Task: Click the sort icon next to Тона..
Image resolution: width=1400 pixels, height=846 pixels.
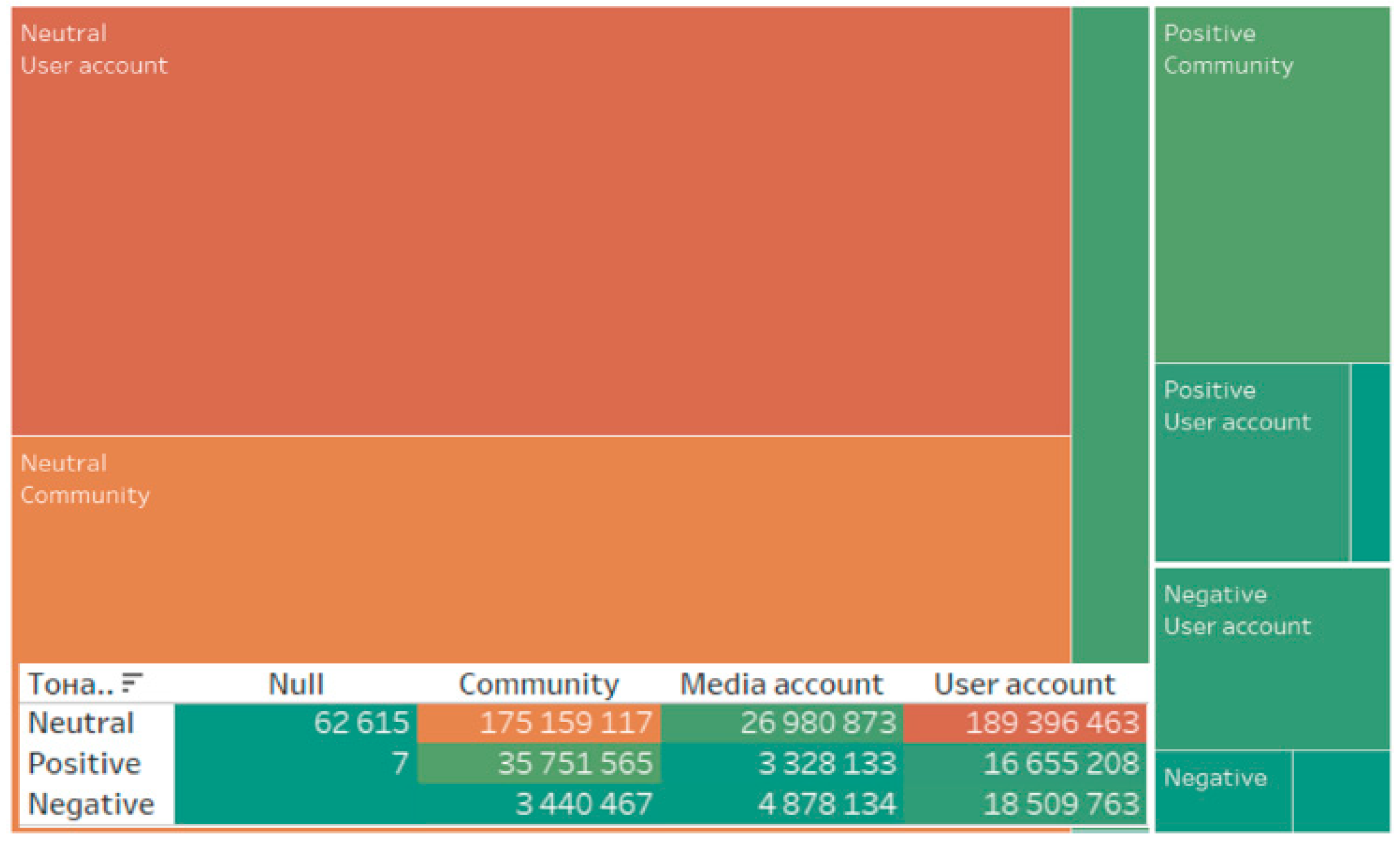Action: 132,683
